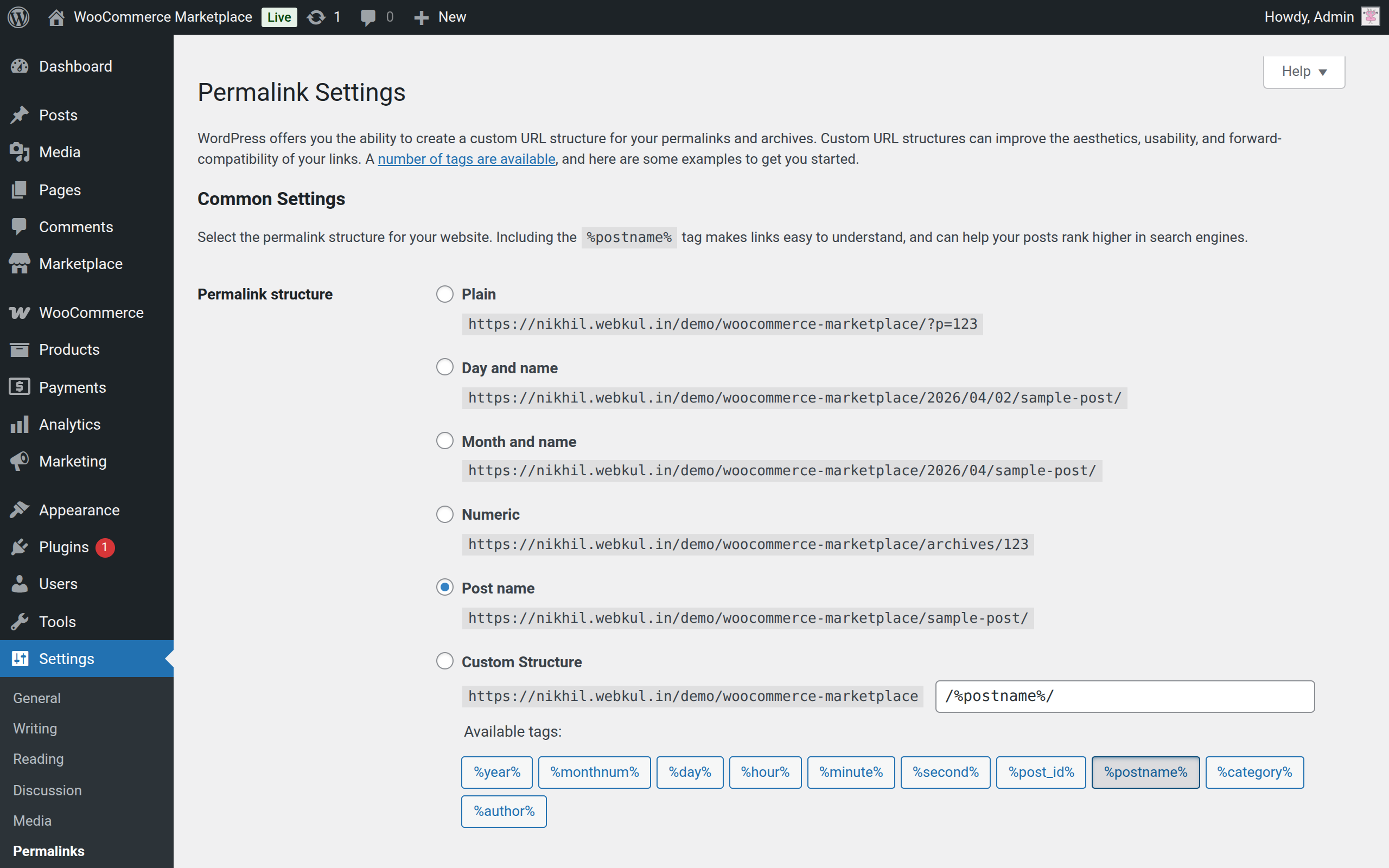Select the Day and name radio option
Image resolution: width=1389 pixels, height=868 pixels.
tap(445, 367)
